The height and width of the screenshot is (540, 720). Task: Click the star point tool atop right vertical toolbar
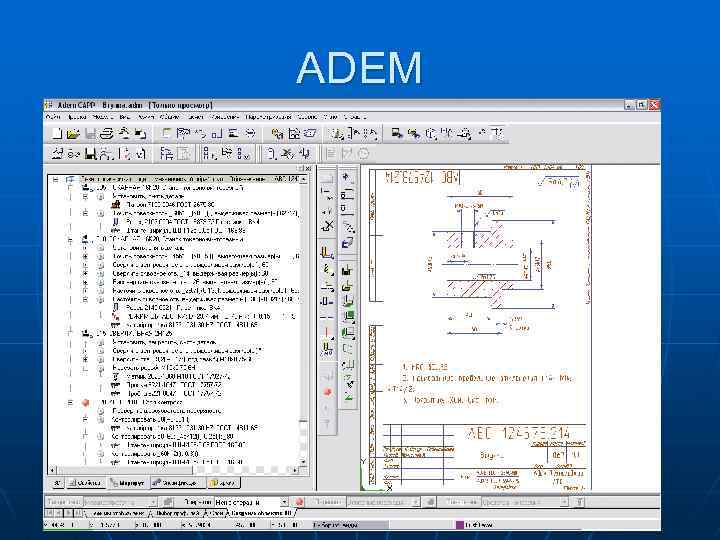(x=347, y=176)
